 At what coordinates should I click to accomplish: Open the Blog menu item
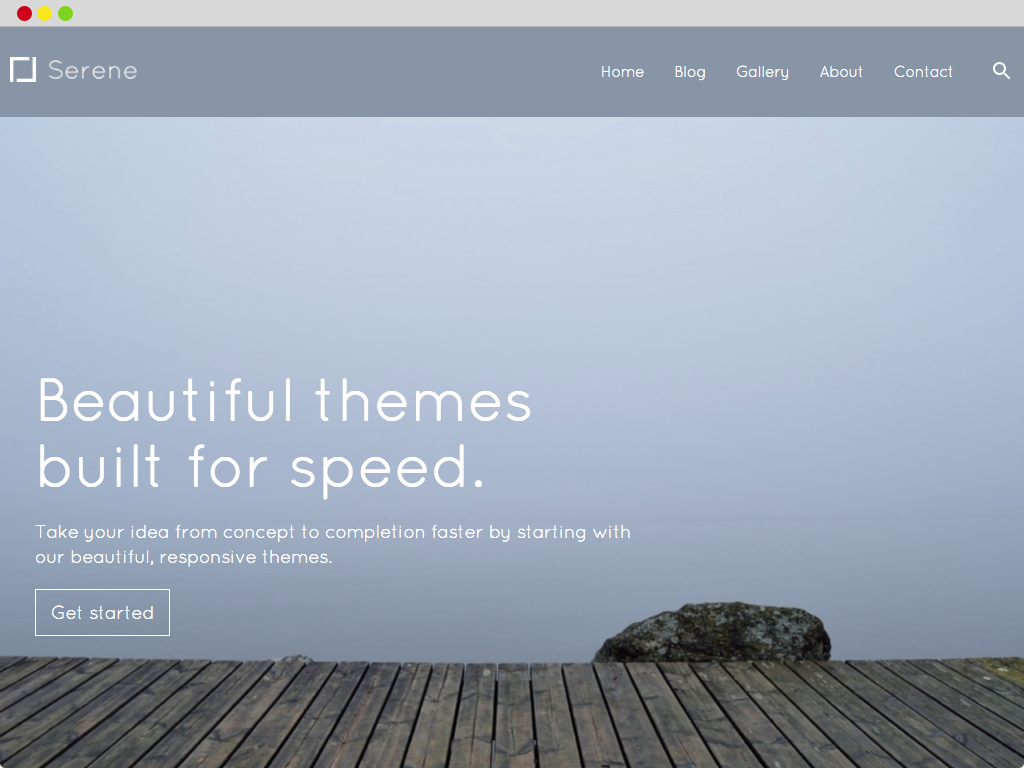(x=690, y=72)
